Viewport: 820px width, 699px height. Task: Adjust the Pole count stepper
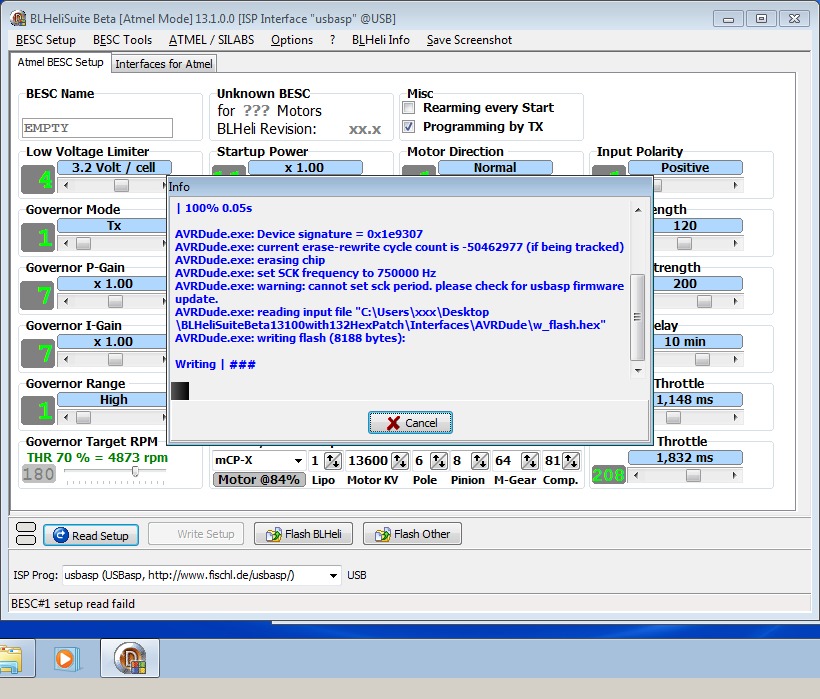coord(439,461)
